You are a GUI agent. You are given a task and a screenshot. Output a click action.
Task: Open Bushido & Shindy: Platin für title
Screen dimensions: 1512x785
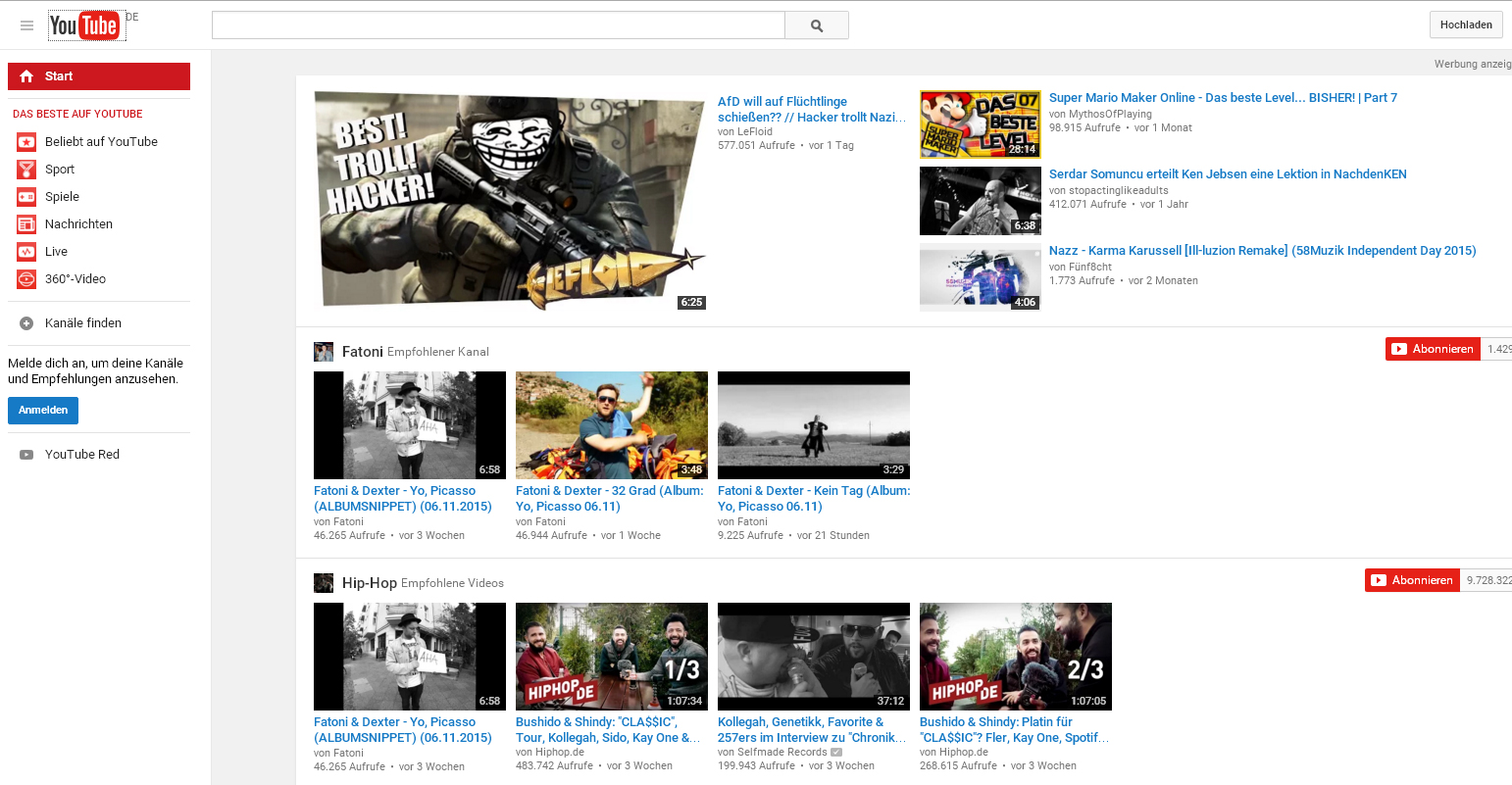[1015, 730]
